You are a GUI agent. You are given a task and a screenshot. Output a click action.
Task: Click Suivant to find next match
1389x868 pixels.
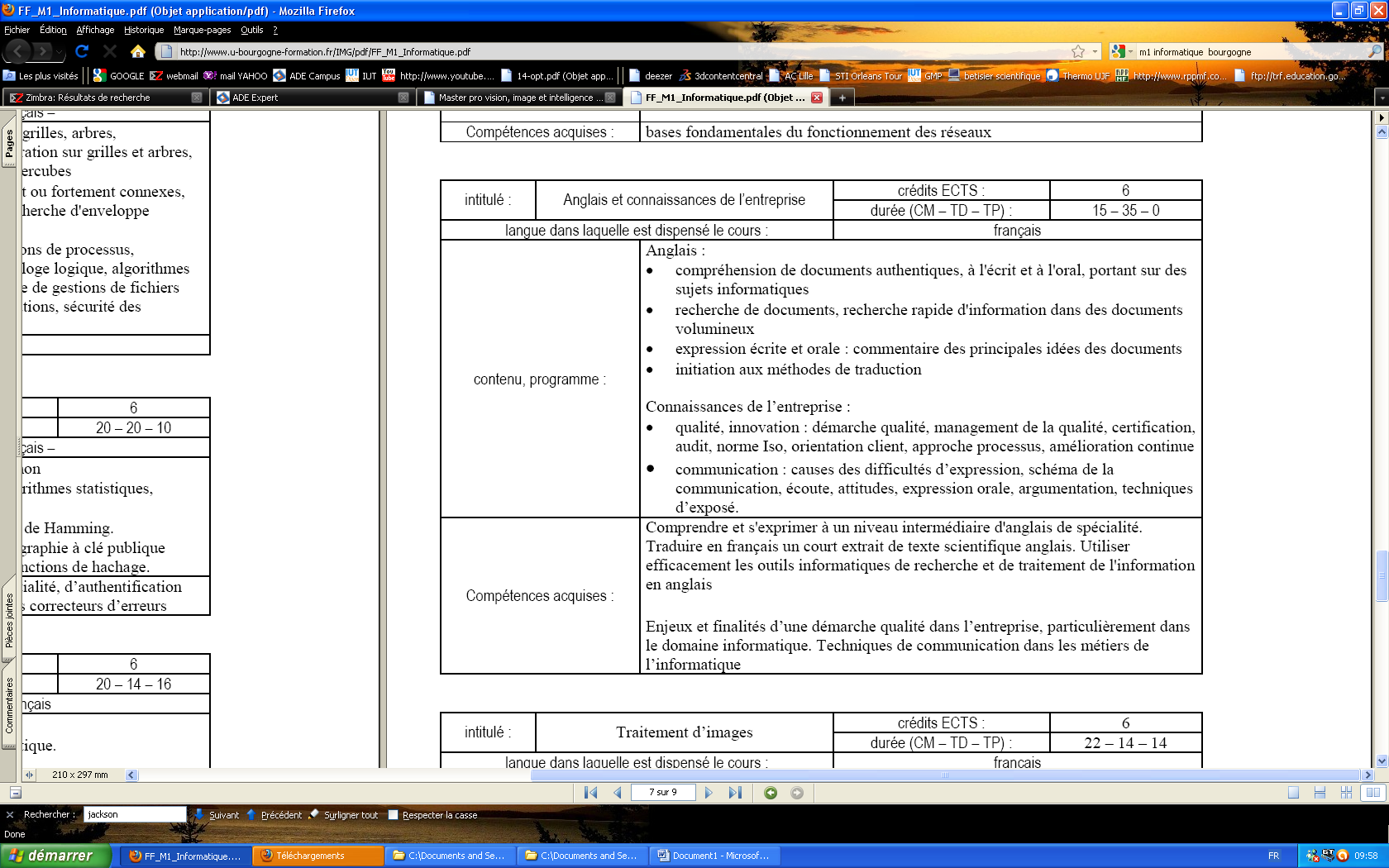click(x=217, y=814)
